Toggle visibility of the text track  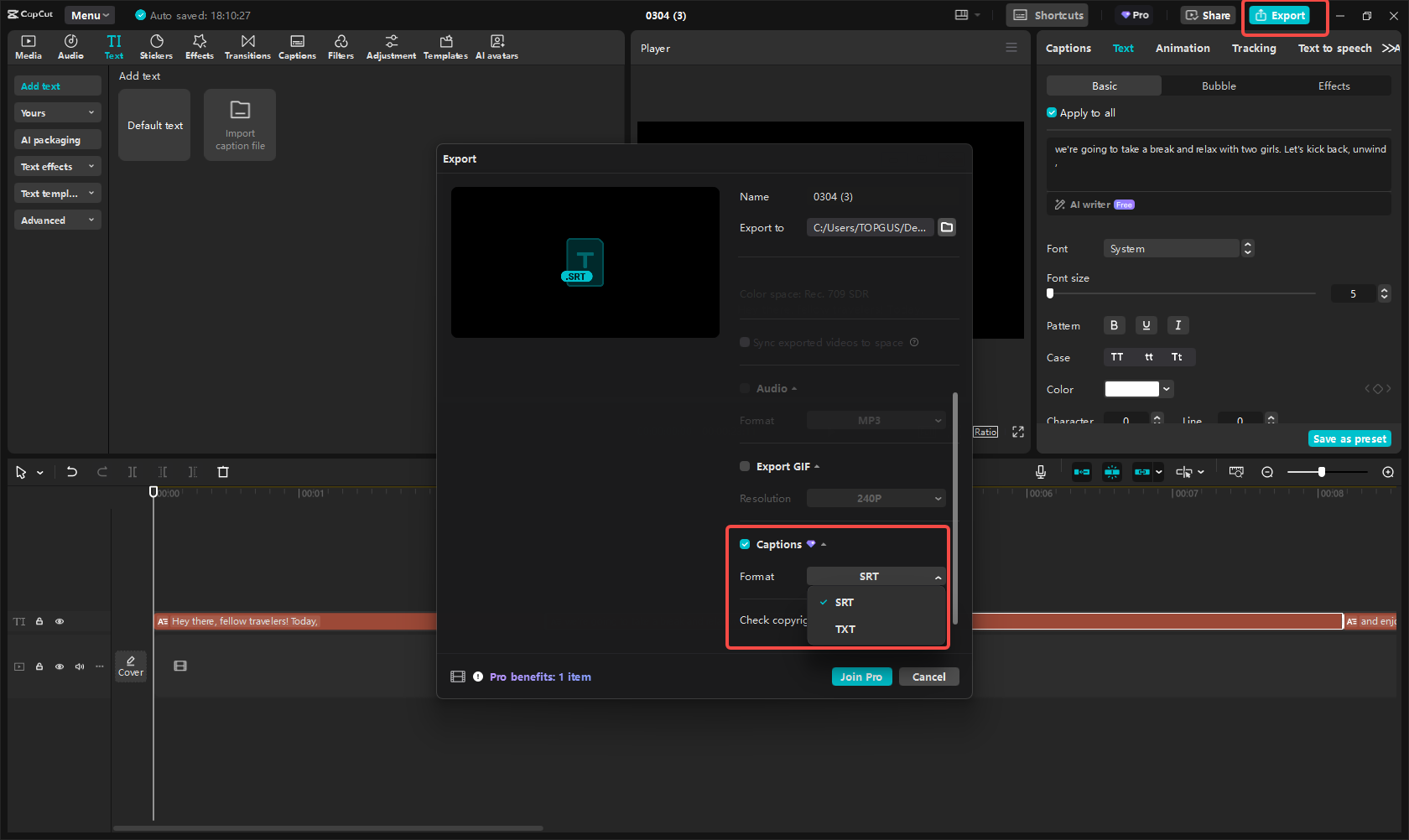point(59,621)
